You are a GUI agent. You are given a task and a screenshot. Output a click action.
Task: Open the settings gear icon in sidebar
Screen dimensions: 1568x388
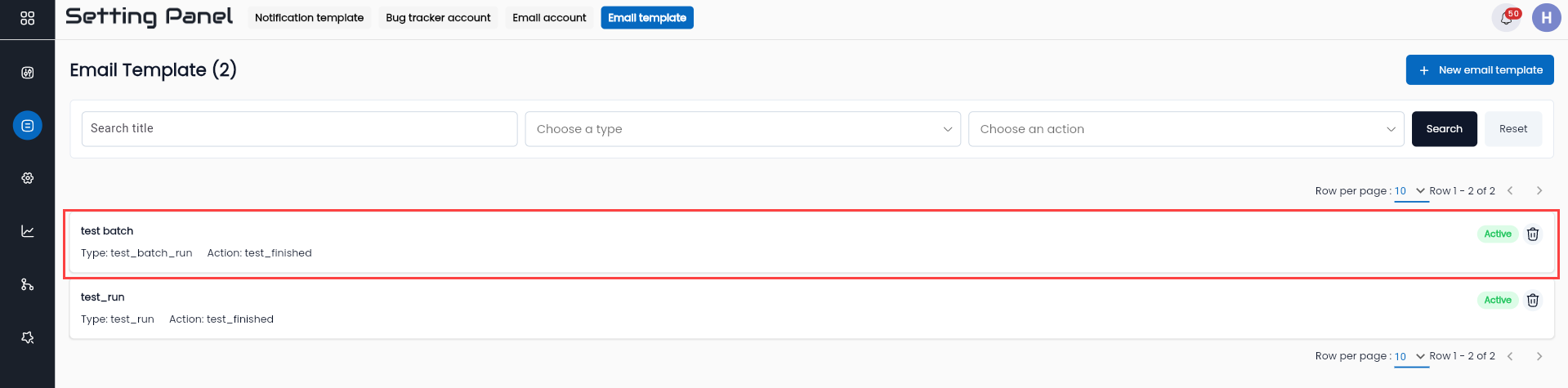pyautogui.click(x=27, y=178)
